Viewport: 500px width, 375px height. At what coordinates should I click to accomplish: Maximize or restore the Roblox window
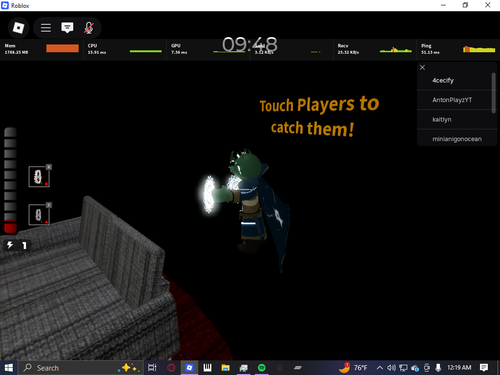(x=465, y=5)
